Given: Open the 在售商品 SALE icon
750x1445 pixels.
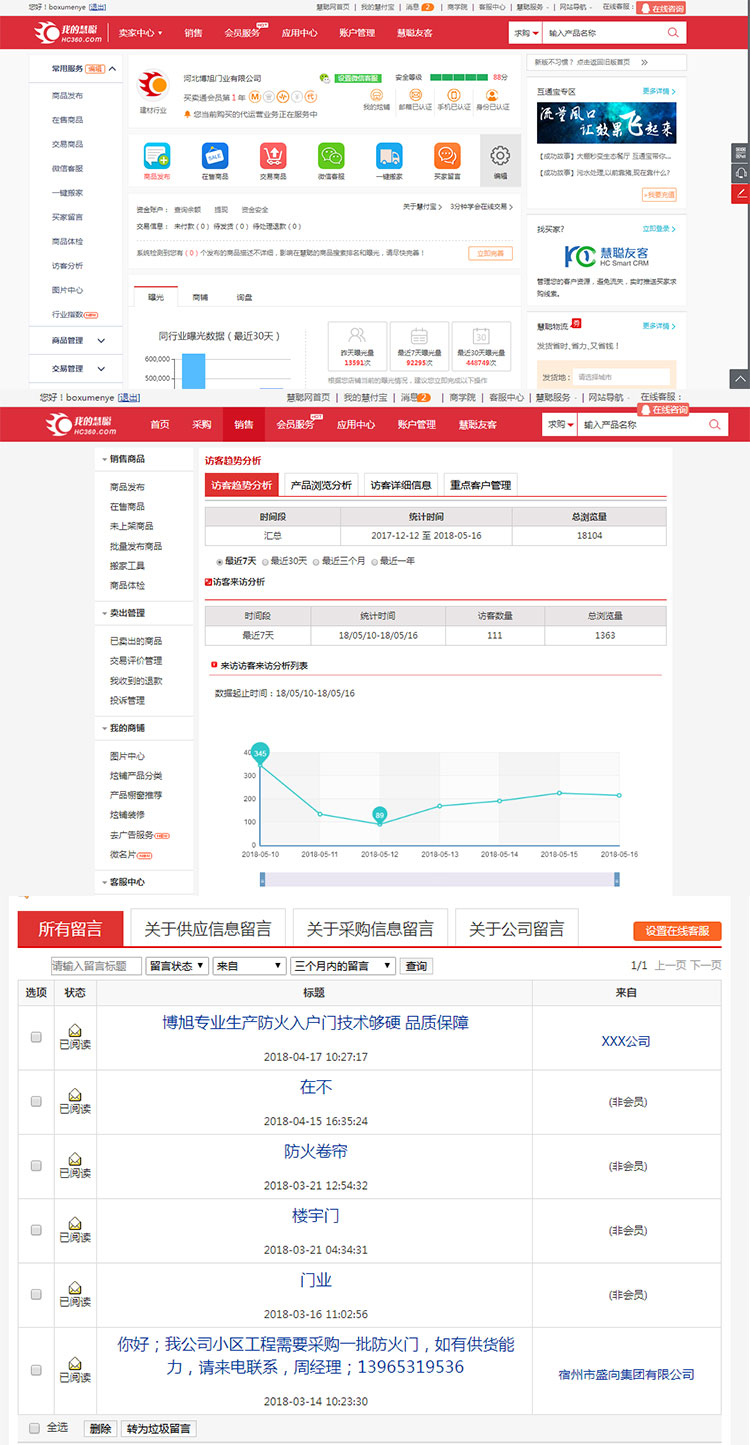Looking at the screenshot, I should click(215, 156).
